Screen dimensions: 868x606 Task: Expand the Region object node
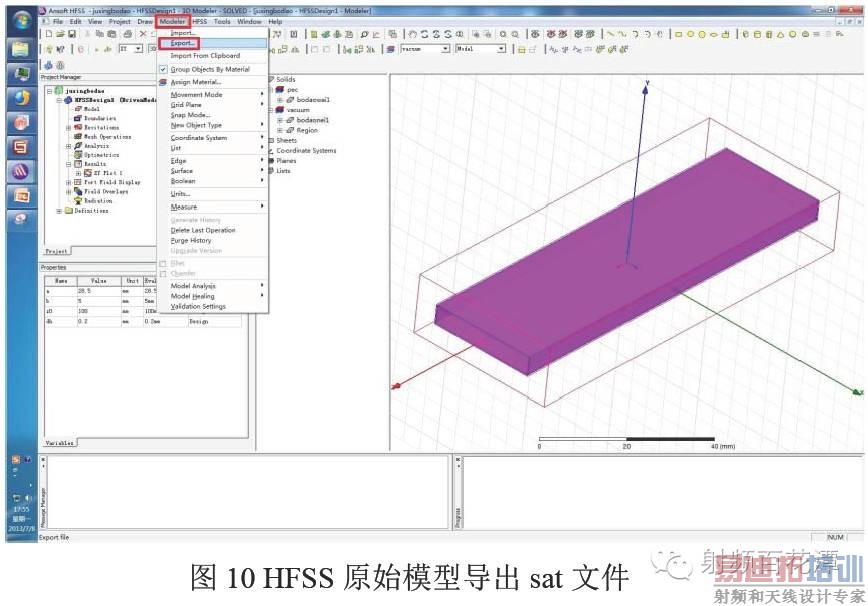pos(280,130)
